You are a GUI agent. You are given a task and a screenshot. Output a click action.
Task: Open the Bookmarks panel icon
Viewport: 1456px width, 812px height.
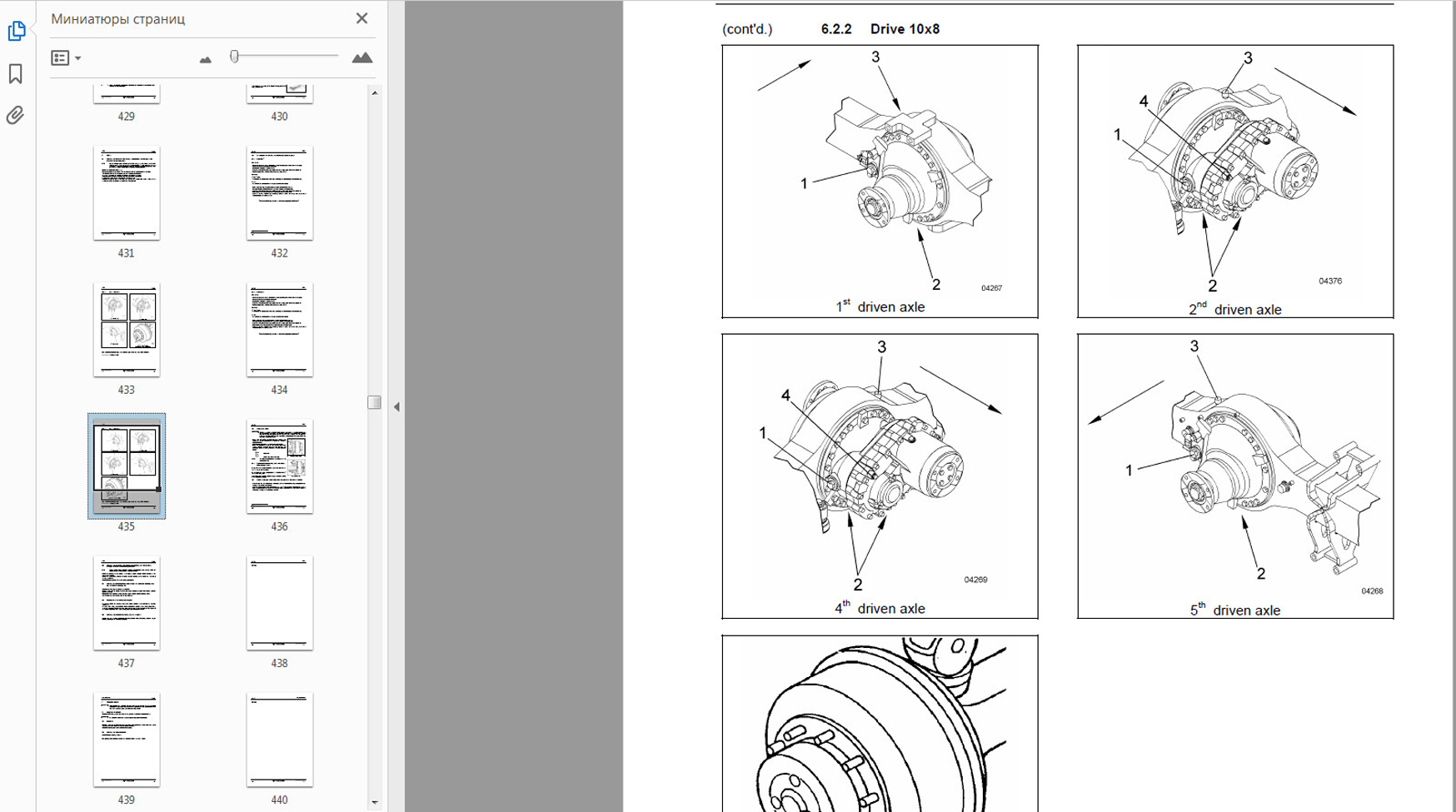click(x=16, y=74)
